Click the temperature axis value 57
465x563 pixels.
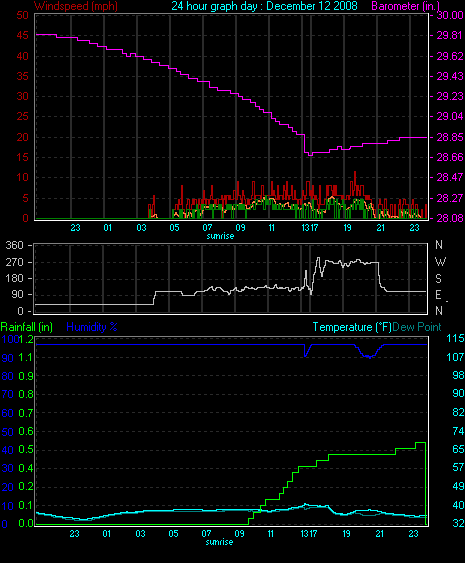458,467
